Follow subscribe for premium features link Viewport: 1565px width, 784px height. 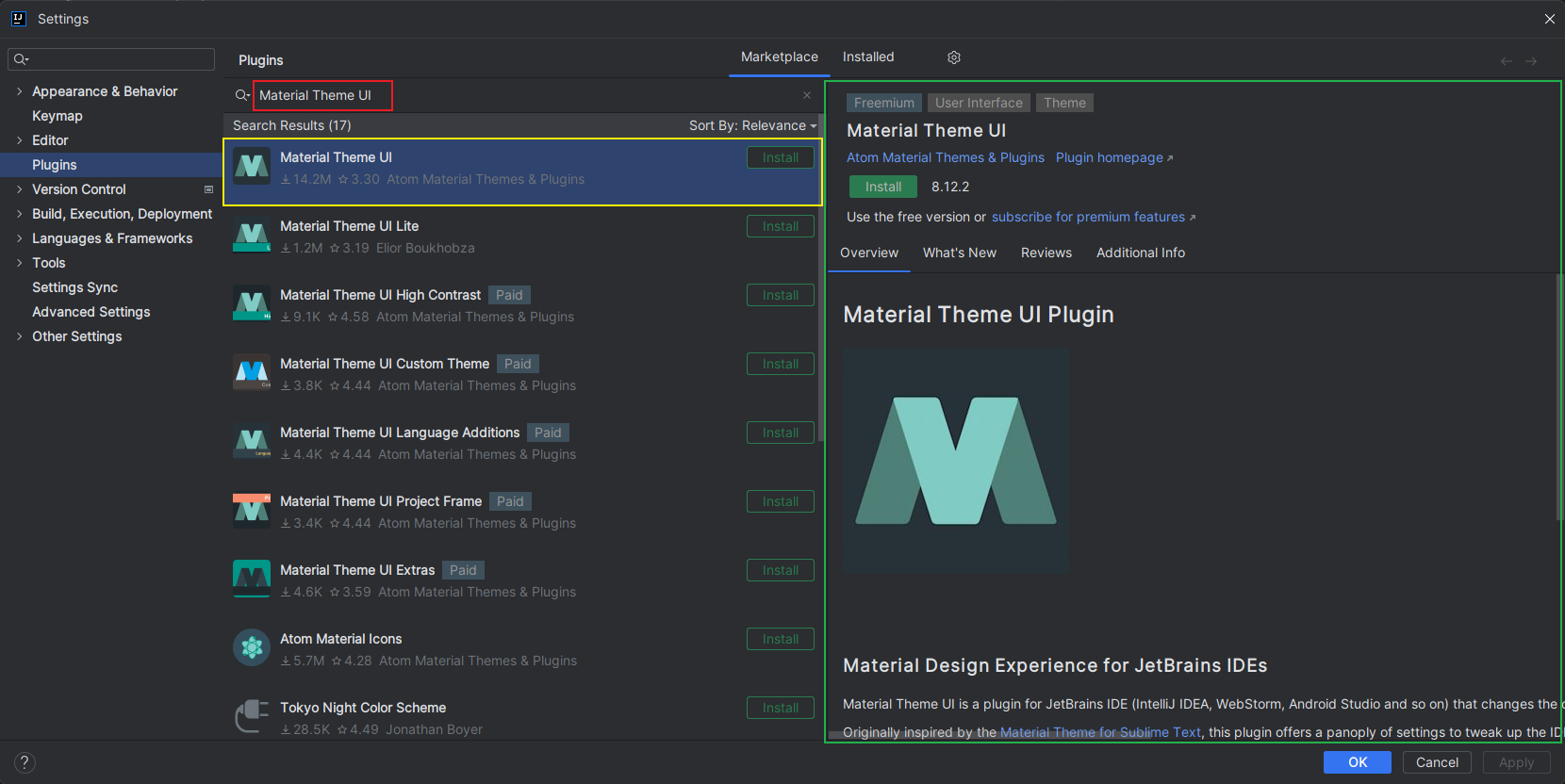(1094, 217)
